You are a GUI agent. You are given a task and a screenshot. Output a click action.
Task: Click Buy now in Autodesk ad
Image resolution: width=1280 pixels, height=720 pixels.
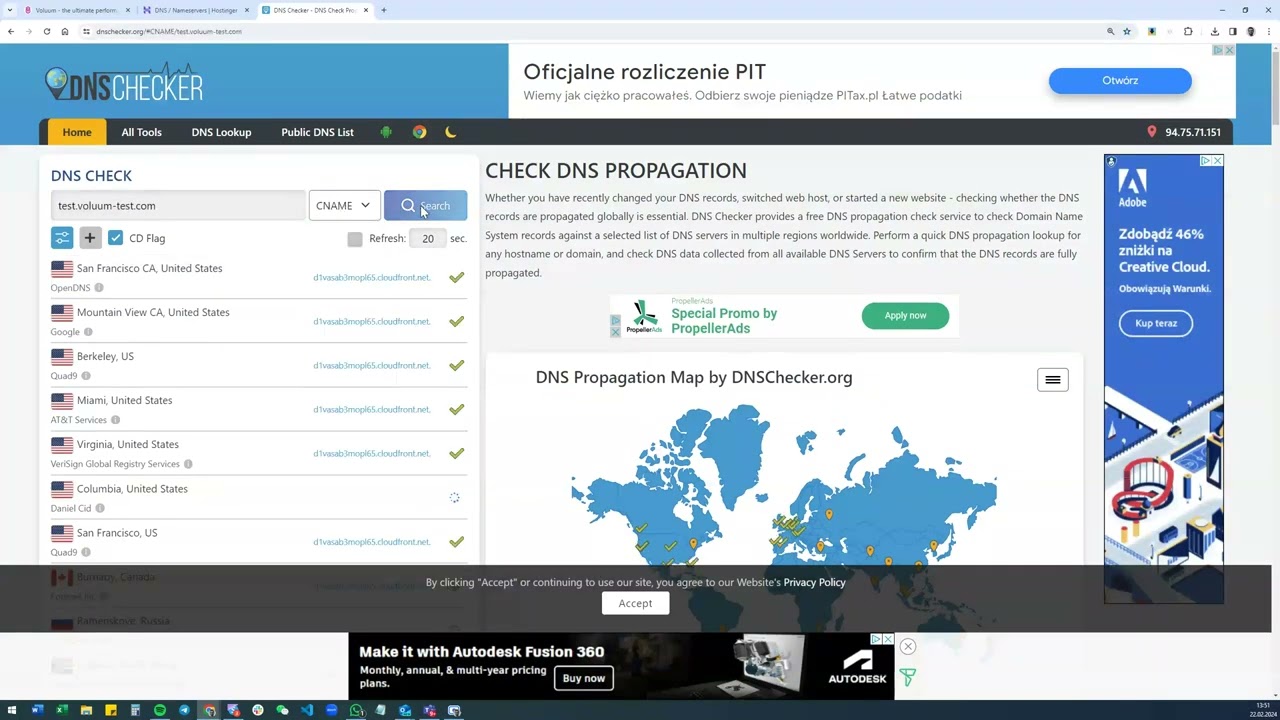click(x=584, y=678)
